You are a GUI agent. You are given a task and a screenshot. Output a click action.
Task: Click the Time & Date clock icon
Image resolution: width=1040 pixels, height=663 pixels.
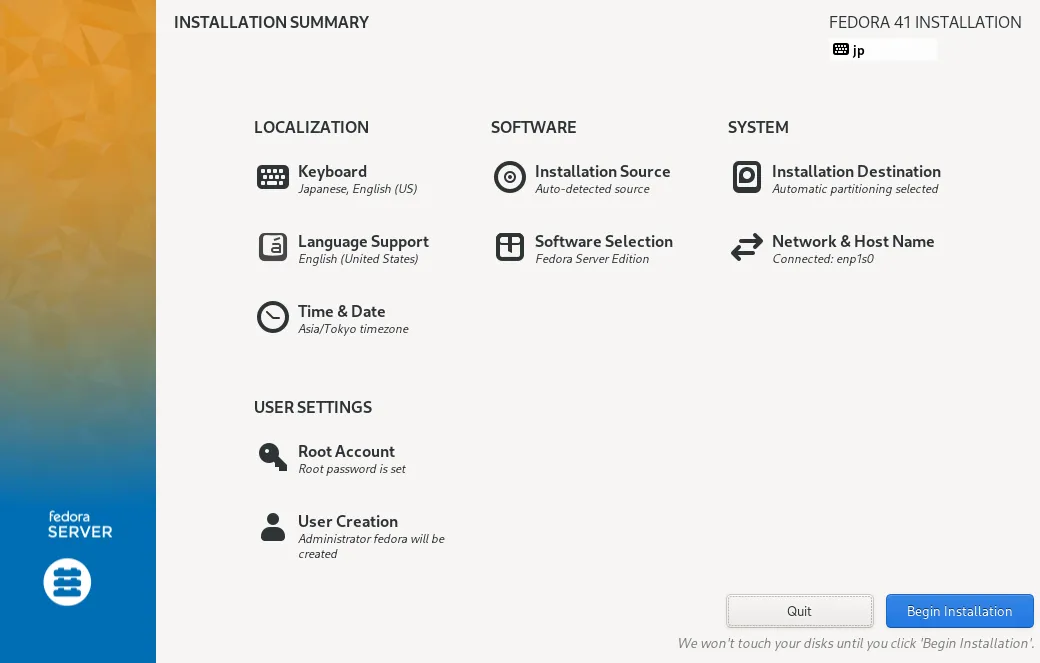pyautogui.click(x=272, y=317)
